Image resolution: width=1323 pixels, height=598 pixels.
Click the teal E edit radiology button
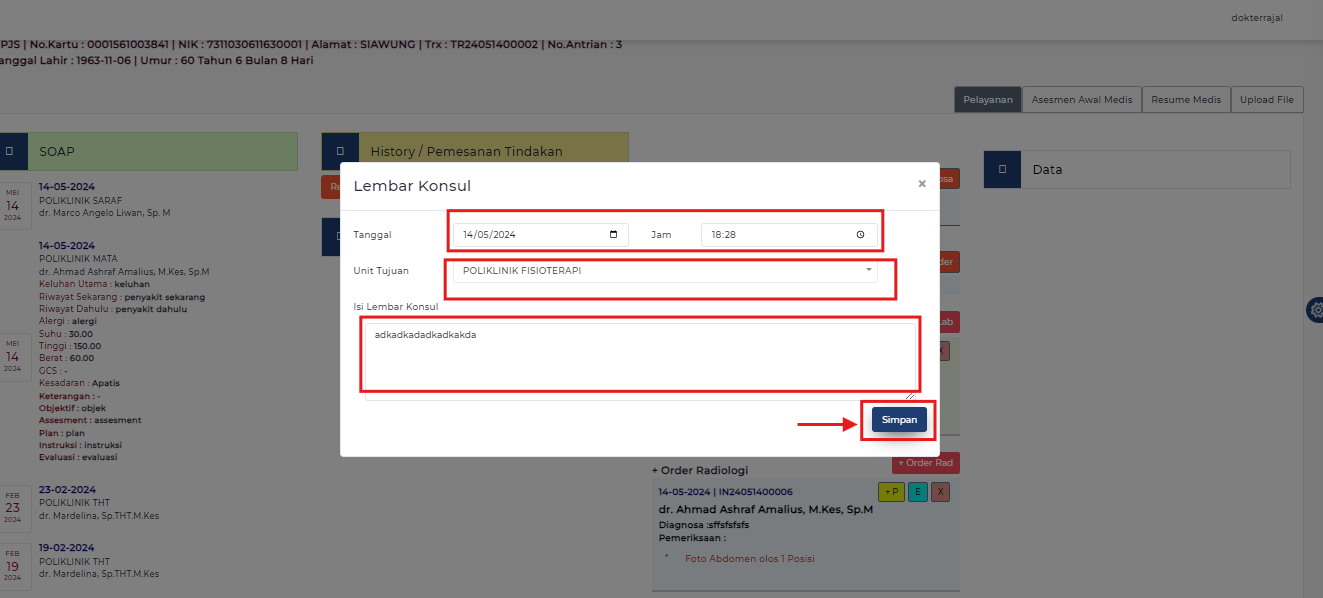(918, 492)
